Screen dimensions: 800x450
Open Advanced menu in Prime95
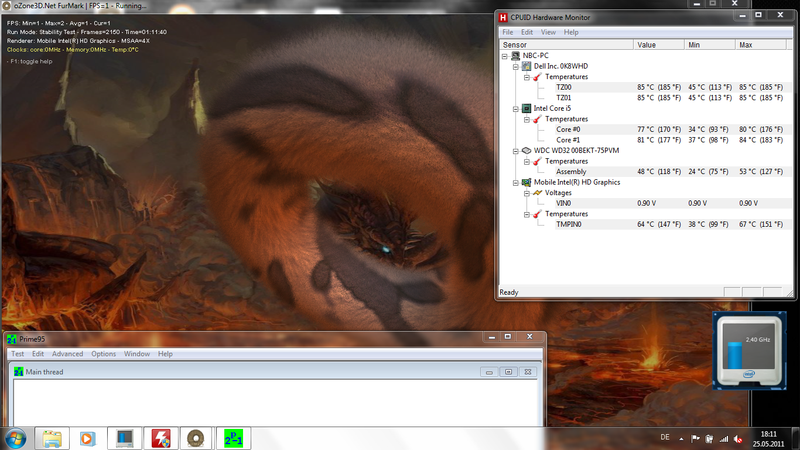tap(67, 354)
